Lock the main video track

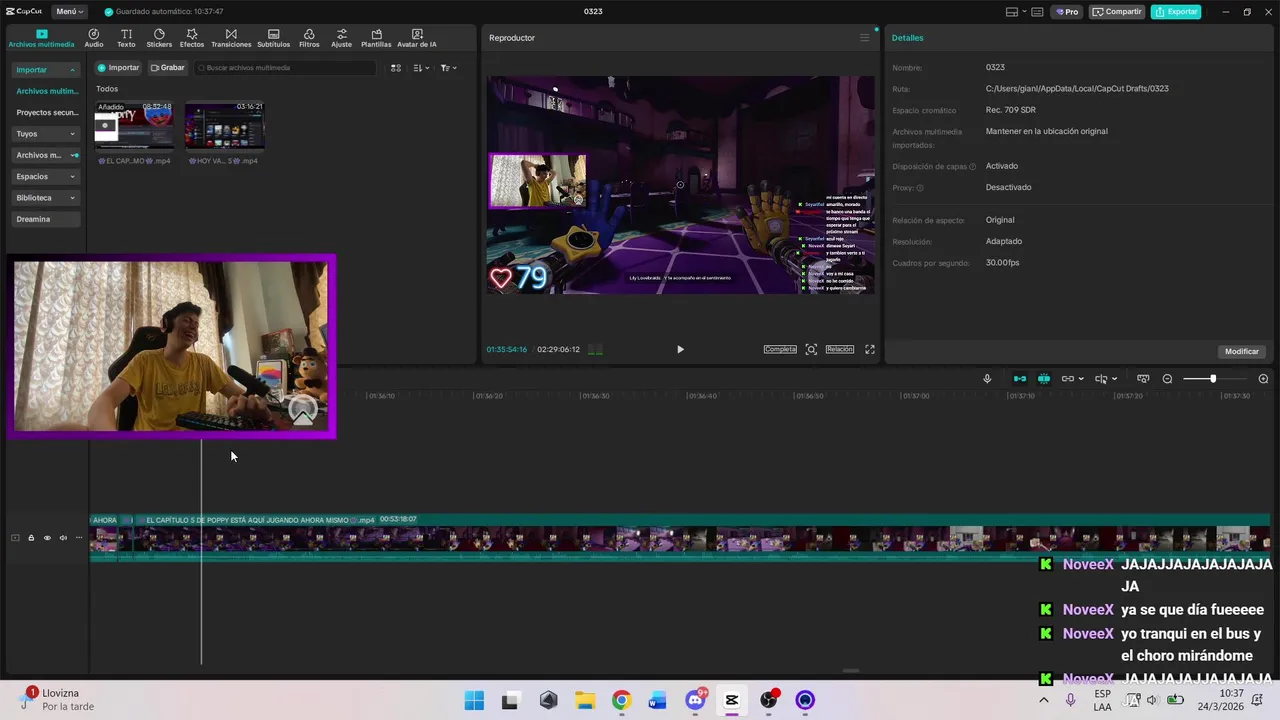coord(31,538)
